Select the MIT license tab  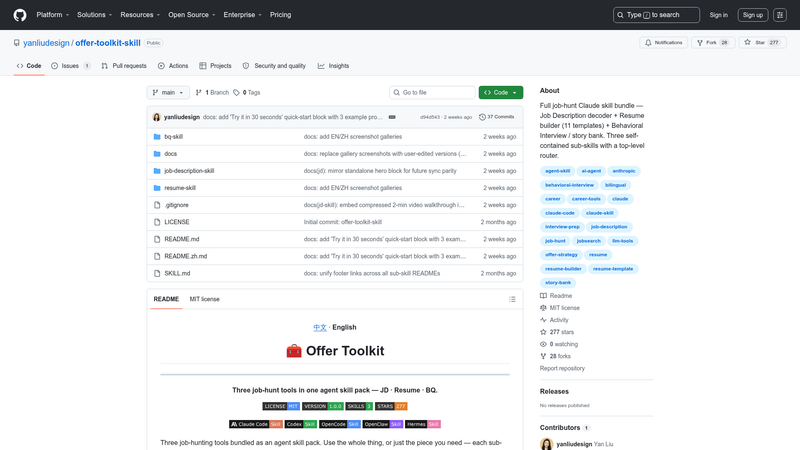coord(205,299)
